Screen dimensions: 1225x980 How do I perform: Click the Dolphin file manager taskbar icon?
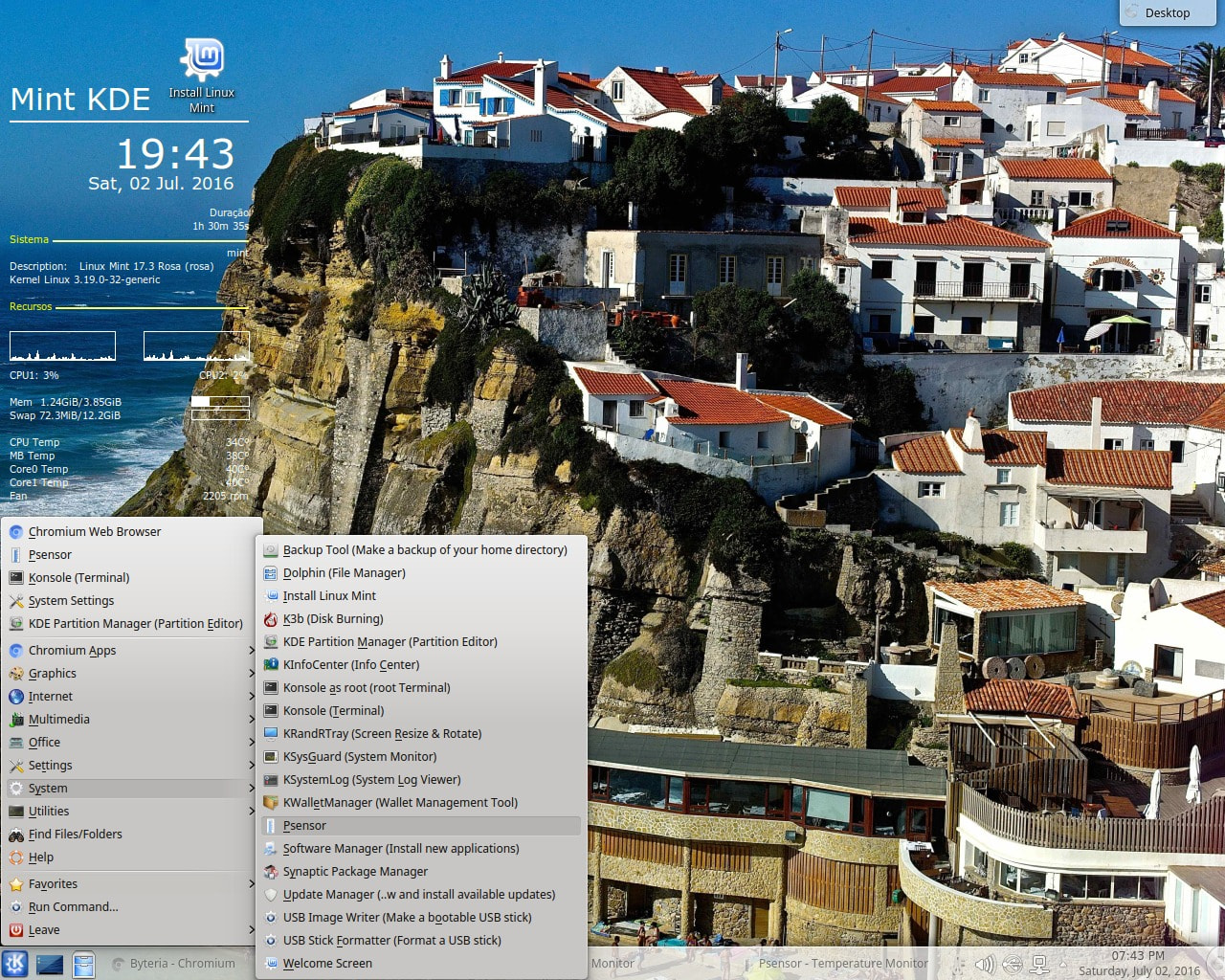(x=84, y=964)
